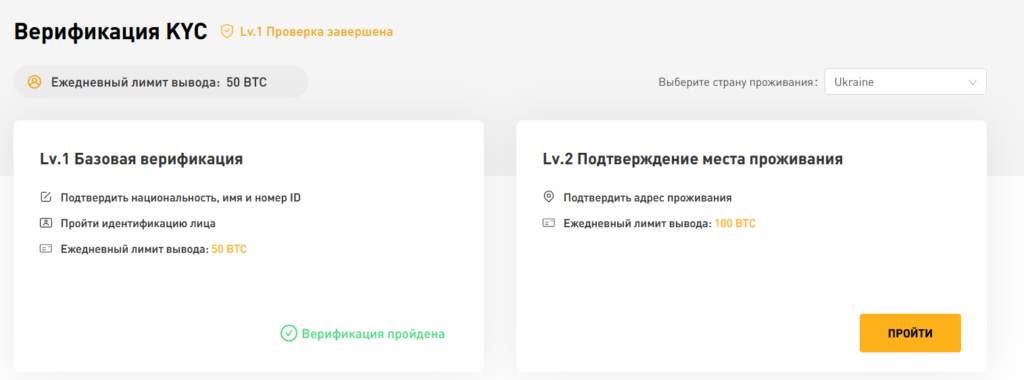Screen dimensions: 1024x380
Task: Click the shield icon beside Lv.1 status
Action: [227, 31]
